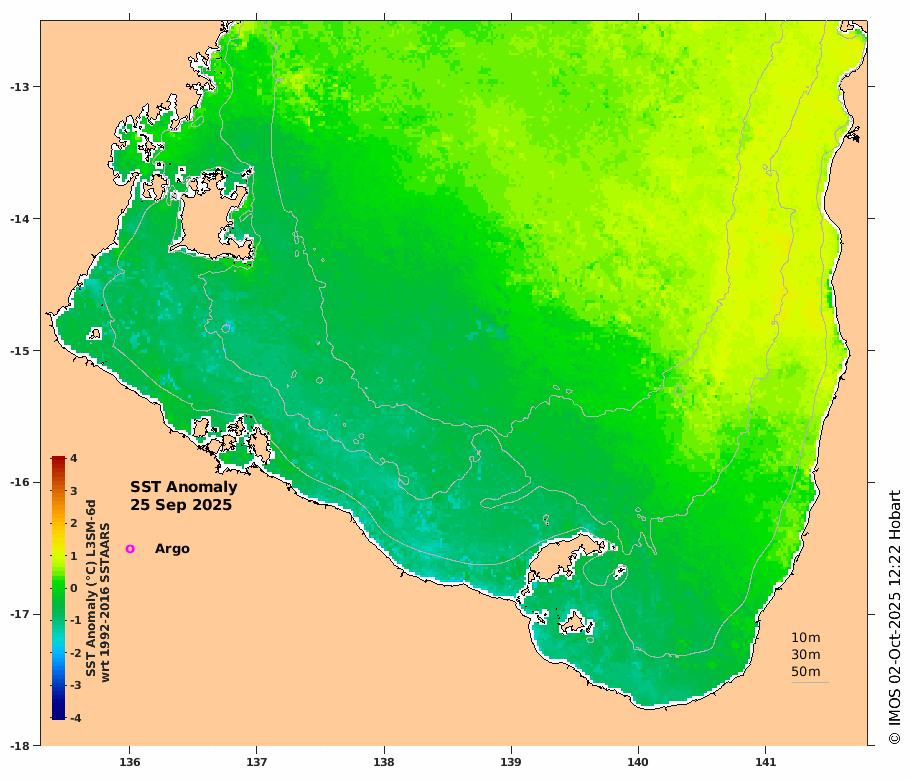Click the latitude axis label '-17'
910x780 pixels.
18,614
